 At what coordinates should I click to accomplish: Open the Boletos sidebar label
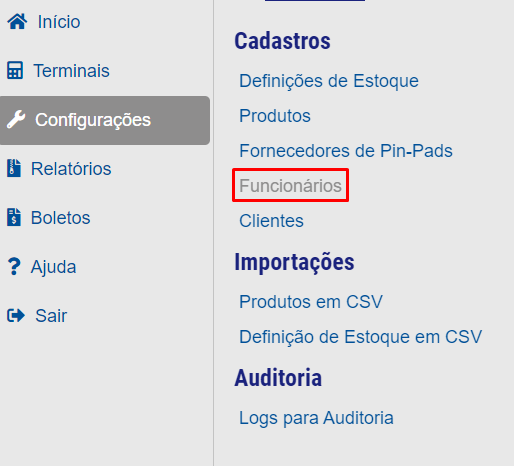click(60, 218)
